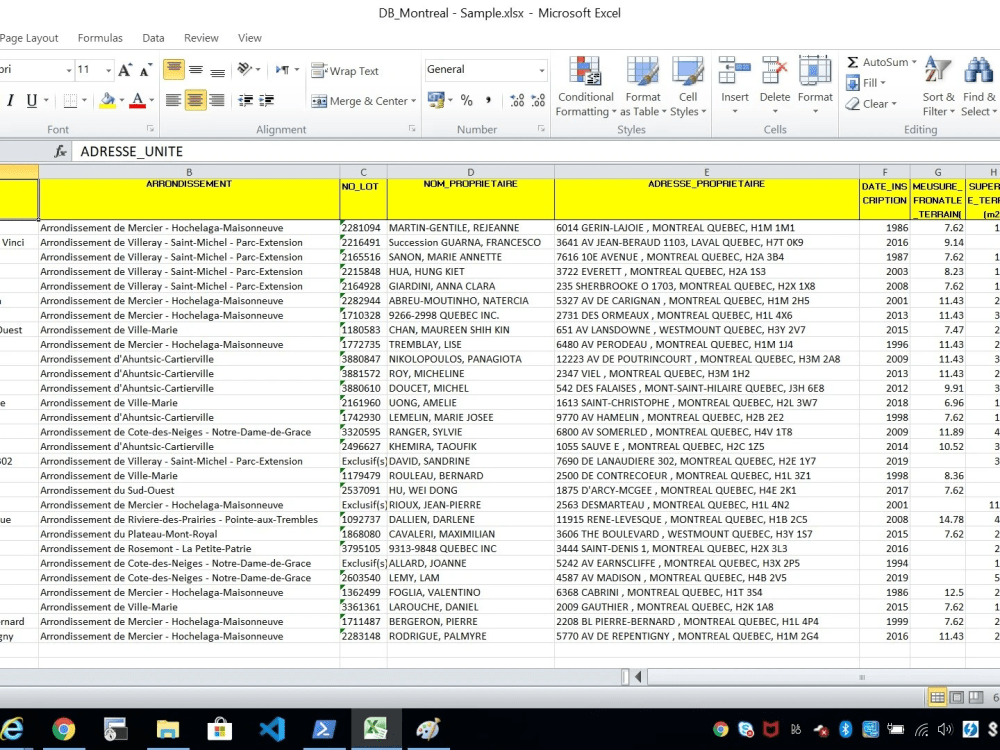Viewport: 1000px width, 750px height.
Task: Click Decrease Indent icon
Action: coord(246,100)
